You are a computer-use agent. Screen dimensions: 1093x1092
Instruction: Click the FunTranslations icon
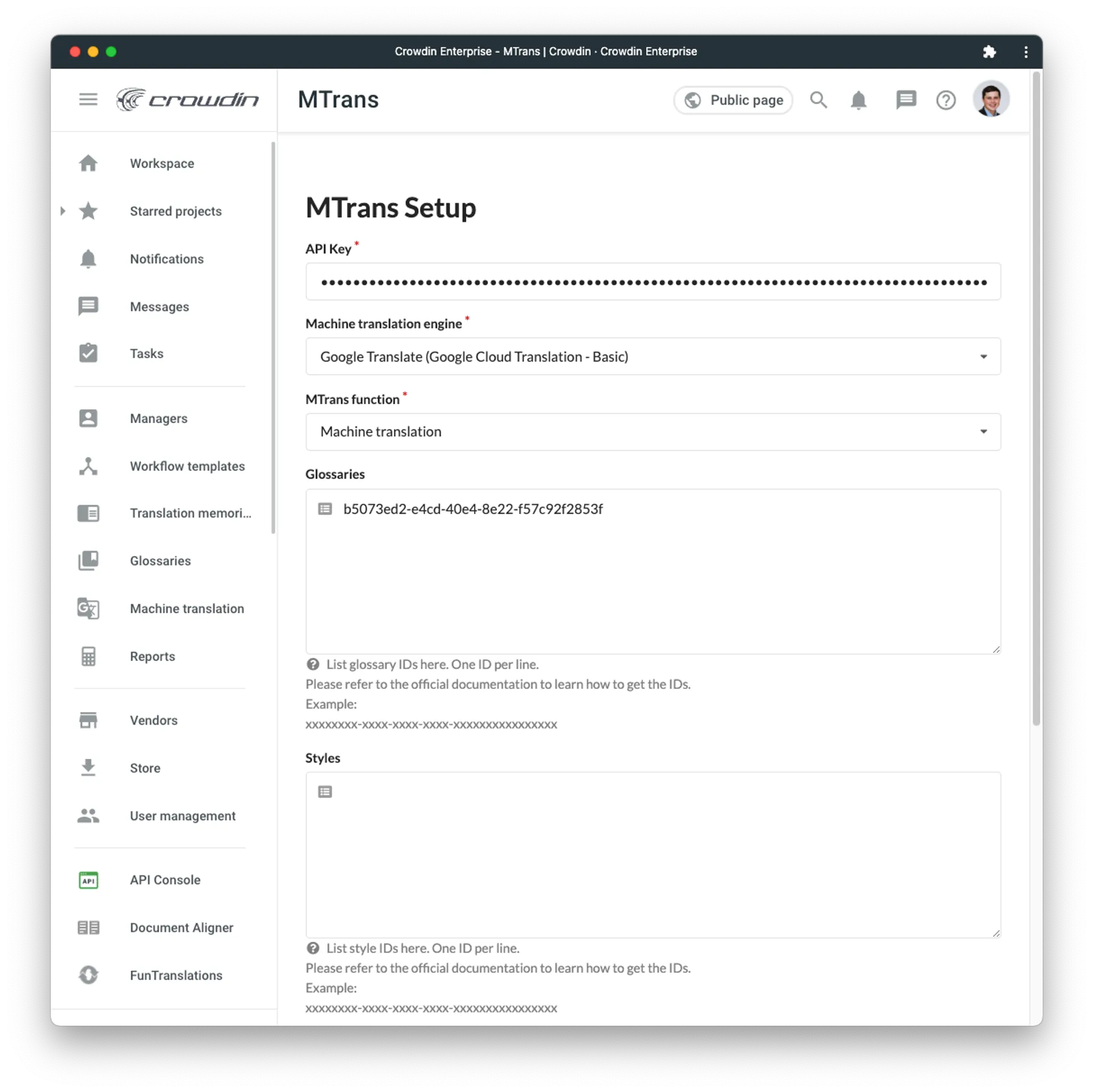pyautogui.click(x=88, y=975)
